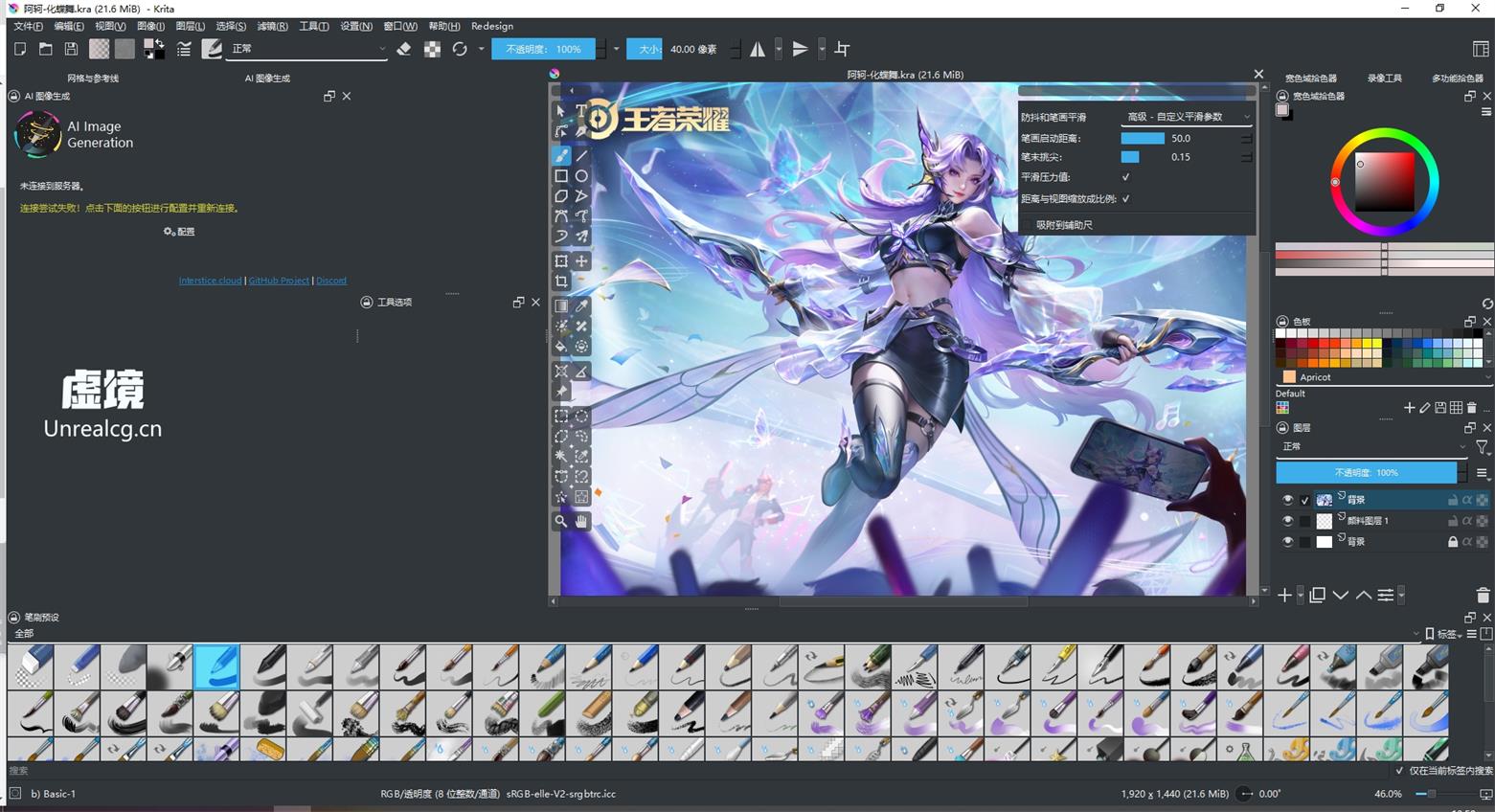Viewport: 1495px width, 812px height.
Task: Uncheck the 平滑压力值 checkbox
Action: [1125, 177]
